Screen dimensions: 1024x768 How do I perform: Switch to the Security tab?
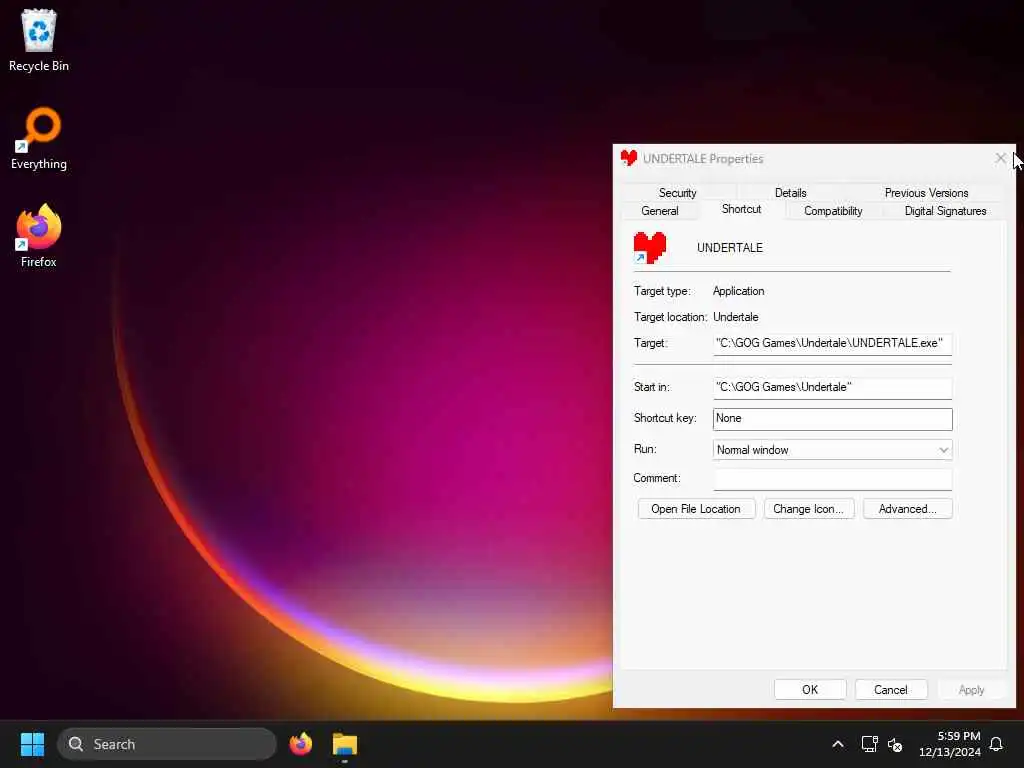(x=677, y=193)
